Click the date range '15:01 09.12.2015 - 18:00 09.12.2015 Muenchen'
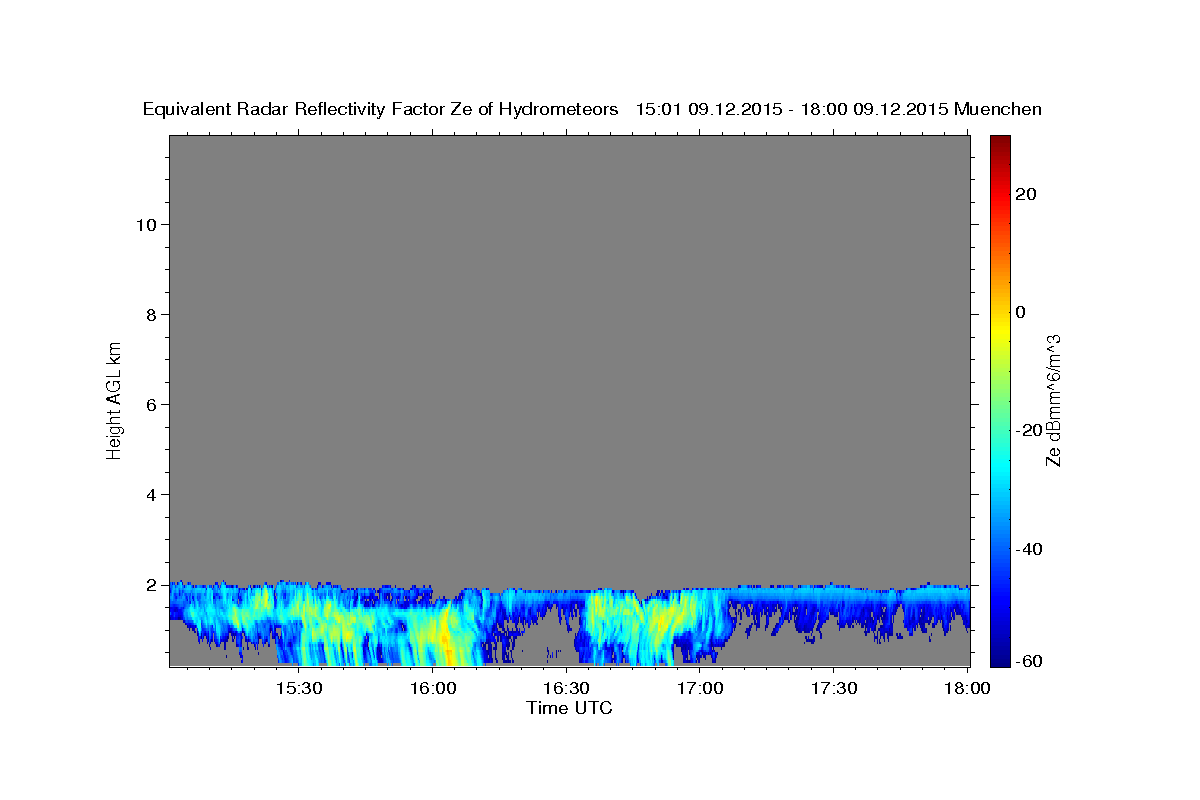 click(x=839, y=110)
